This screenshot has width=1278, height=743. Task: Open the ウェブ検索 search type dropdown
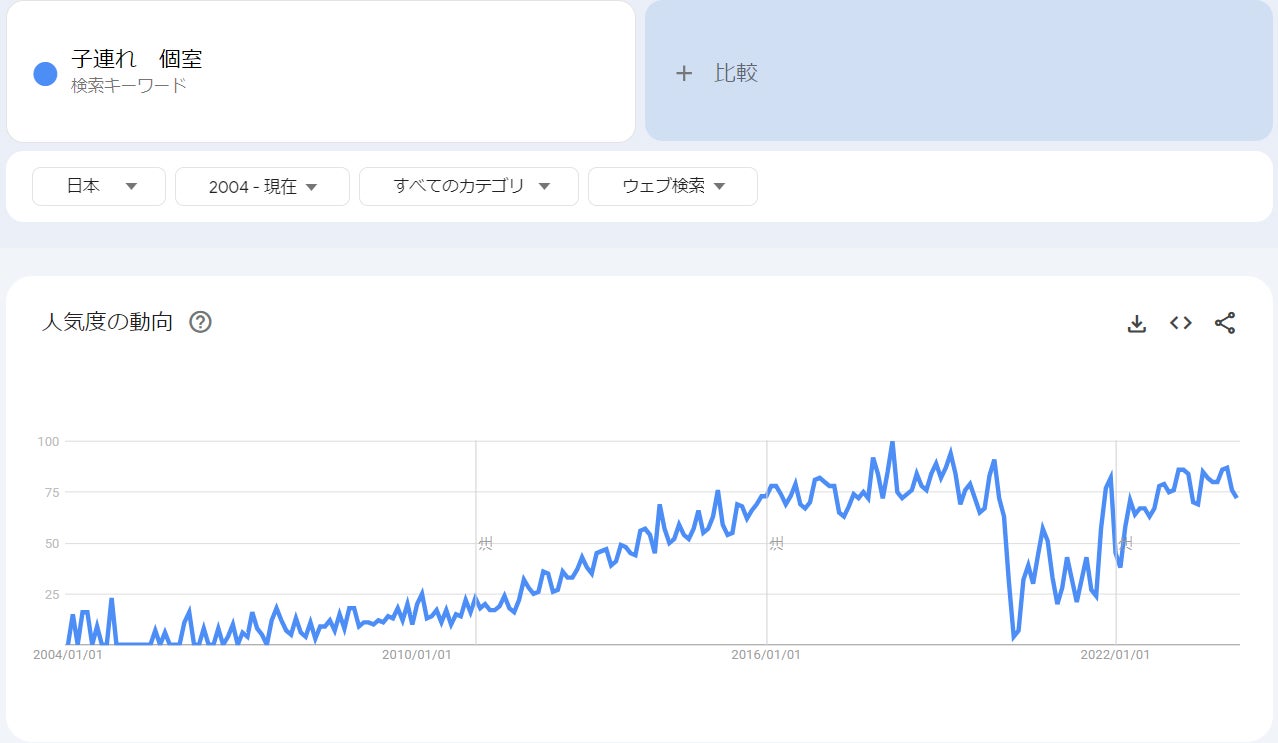click(673, 186)
